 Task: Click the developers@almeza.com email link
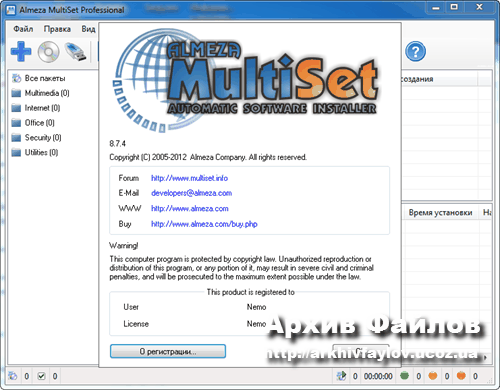click(x=192, y=193)
